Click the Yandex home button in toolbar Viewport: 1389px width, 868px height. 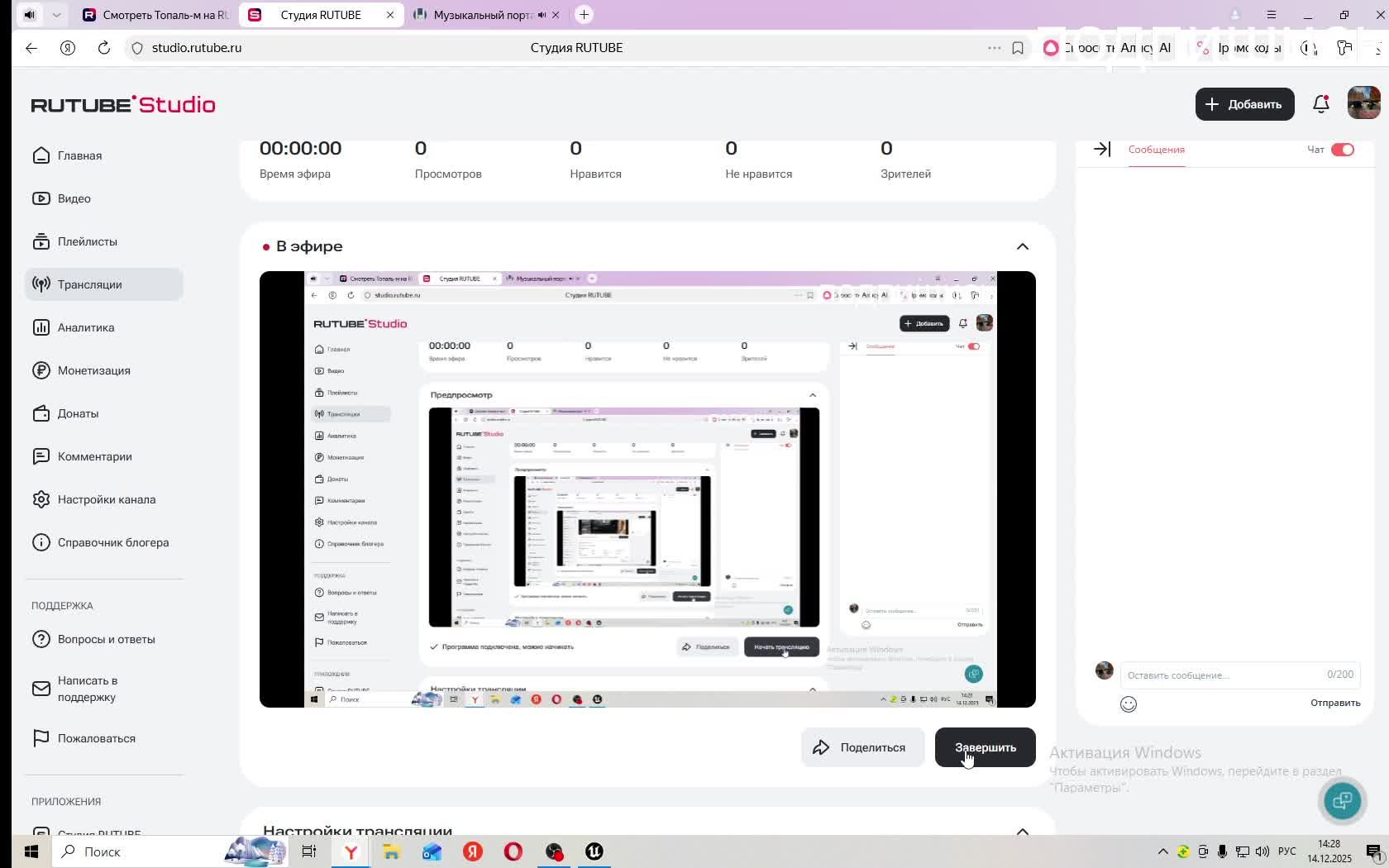[x=68, y=48]
